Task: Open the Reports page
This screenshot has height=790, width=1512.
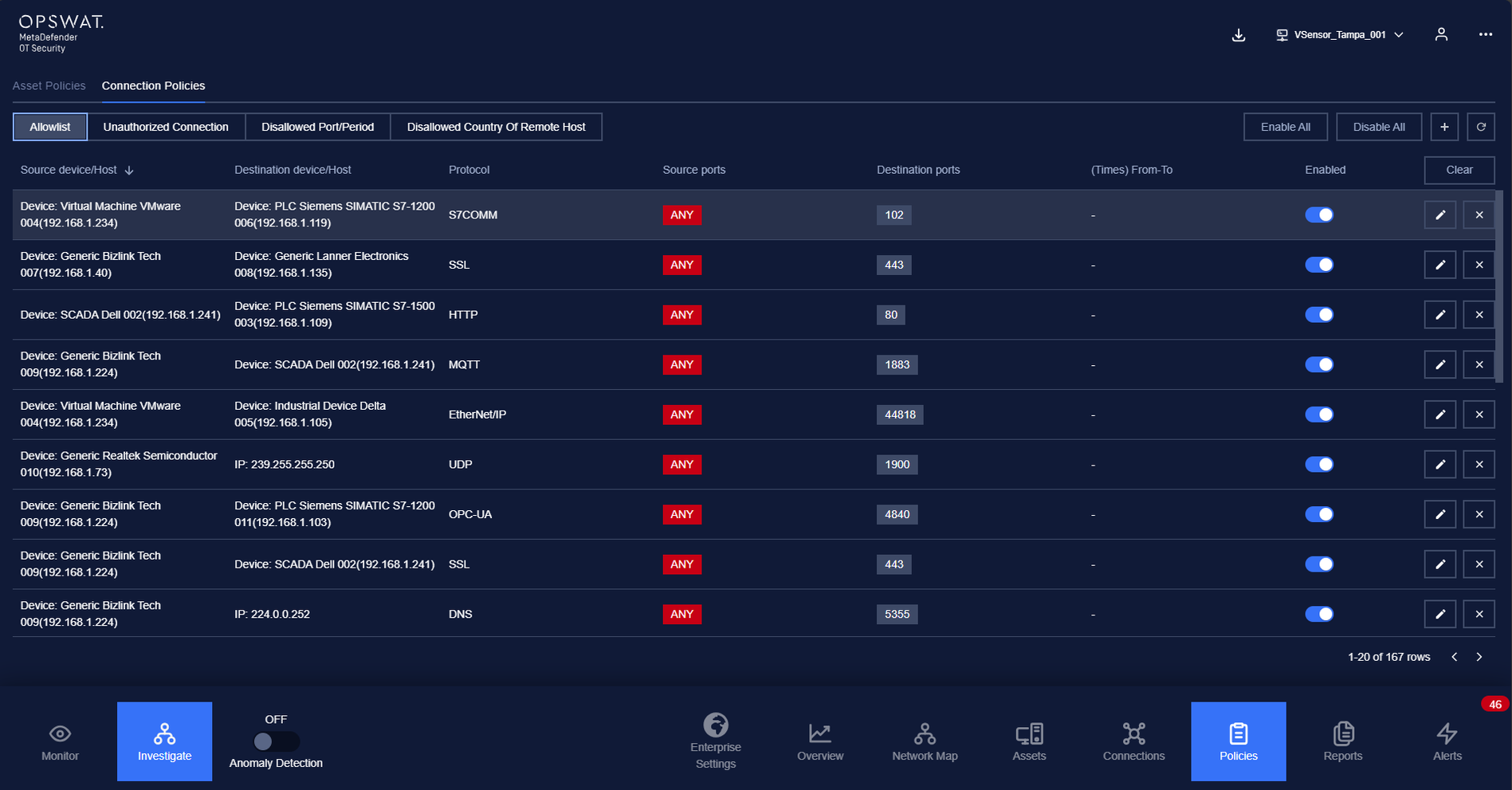Action: coord(1343,741)
